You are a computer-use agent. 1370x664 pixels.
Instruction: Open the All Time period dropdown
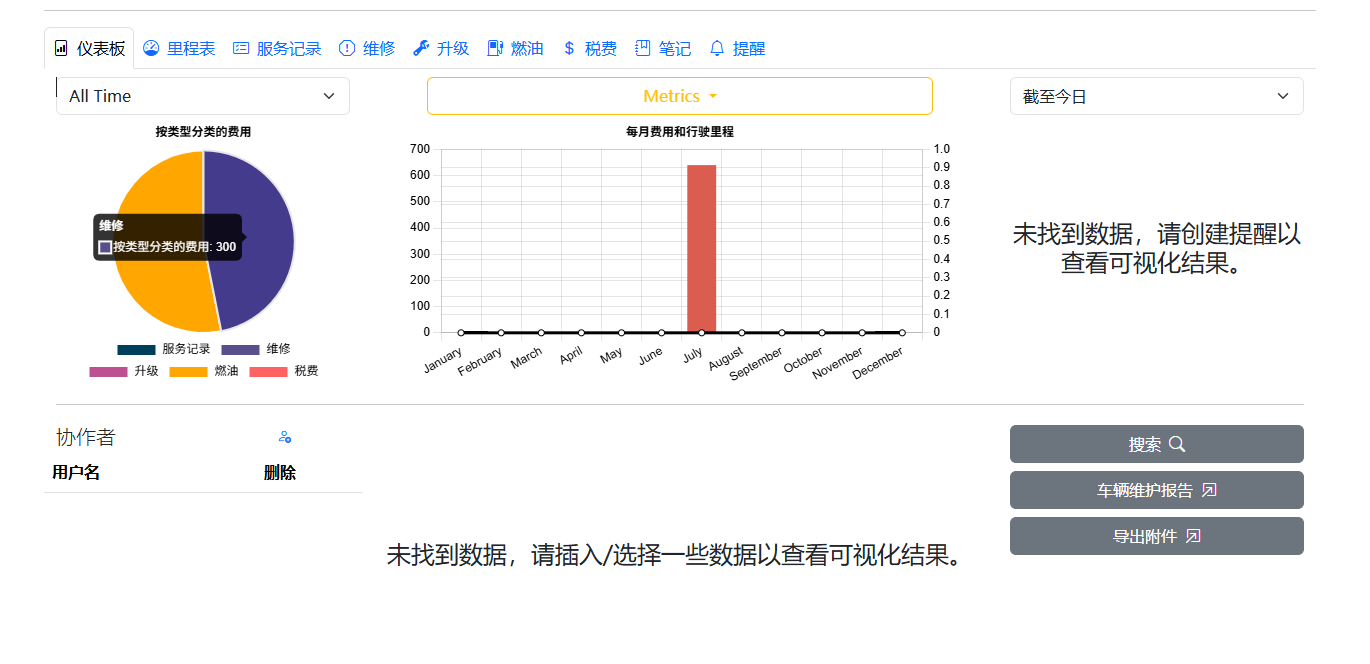click(x=203, y=96)
